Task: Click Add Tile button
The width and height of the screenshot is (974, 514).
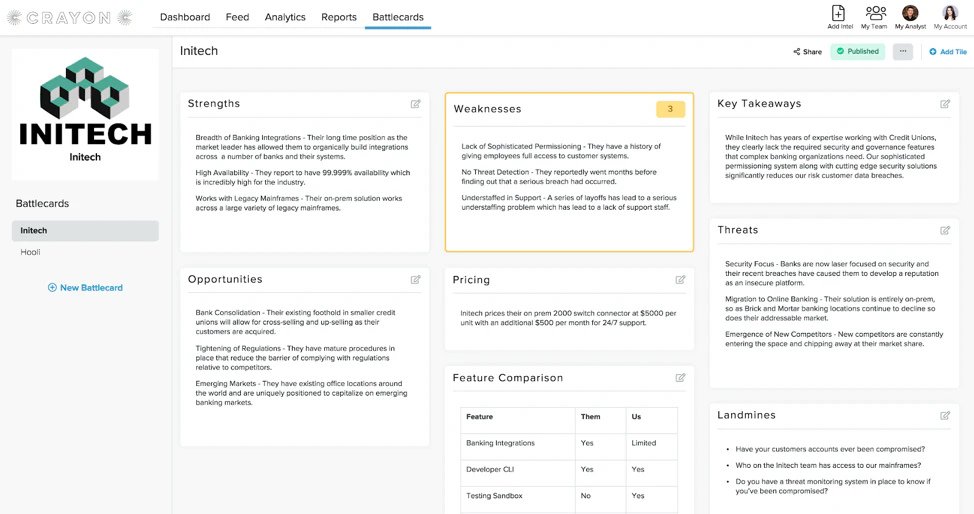Action: point(948,52)
